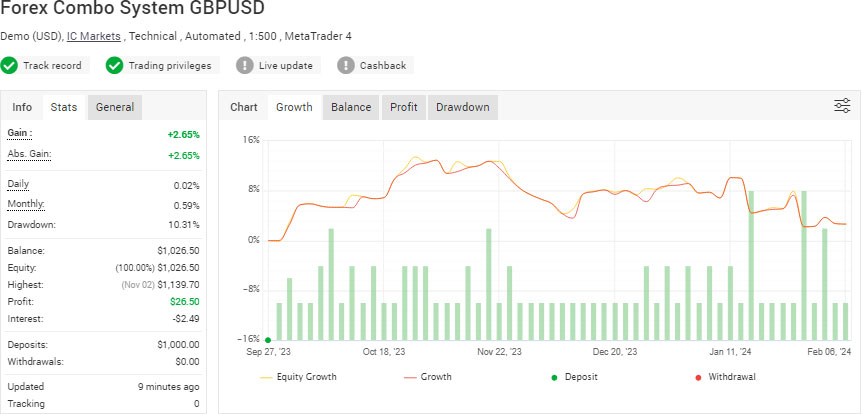
Task: Click the Track record badge label
Action: [52, 65]
